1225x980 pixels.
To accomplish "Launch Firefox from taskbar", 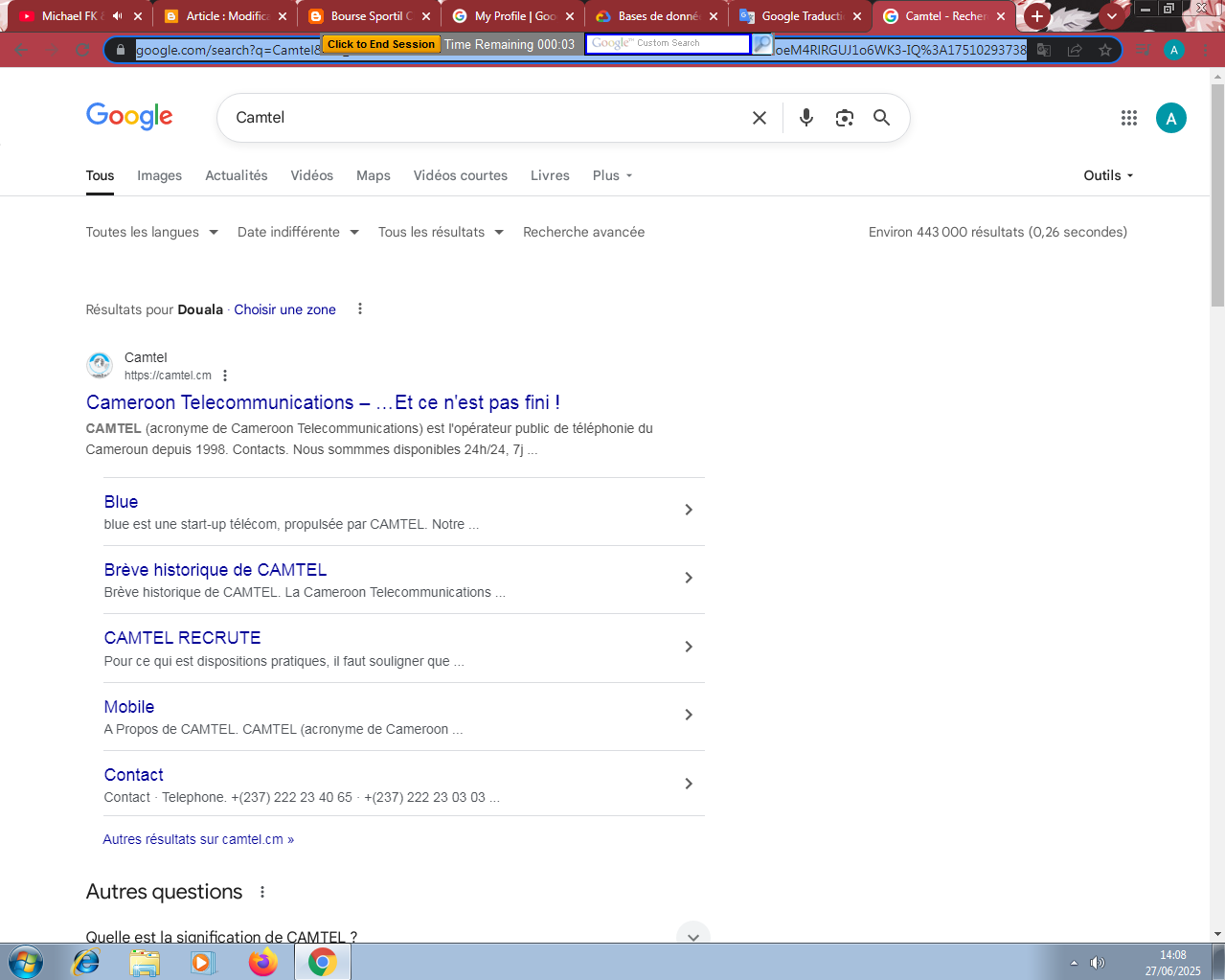I will (x=262, y=962).
